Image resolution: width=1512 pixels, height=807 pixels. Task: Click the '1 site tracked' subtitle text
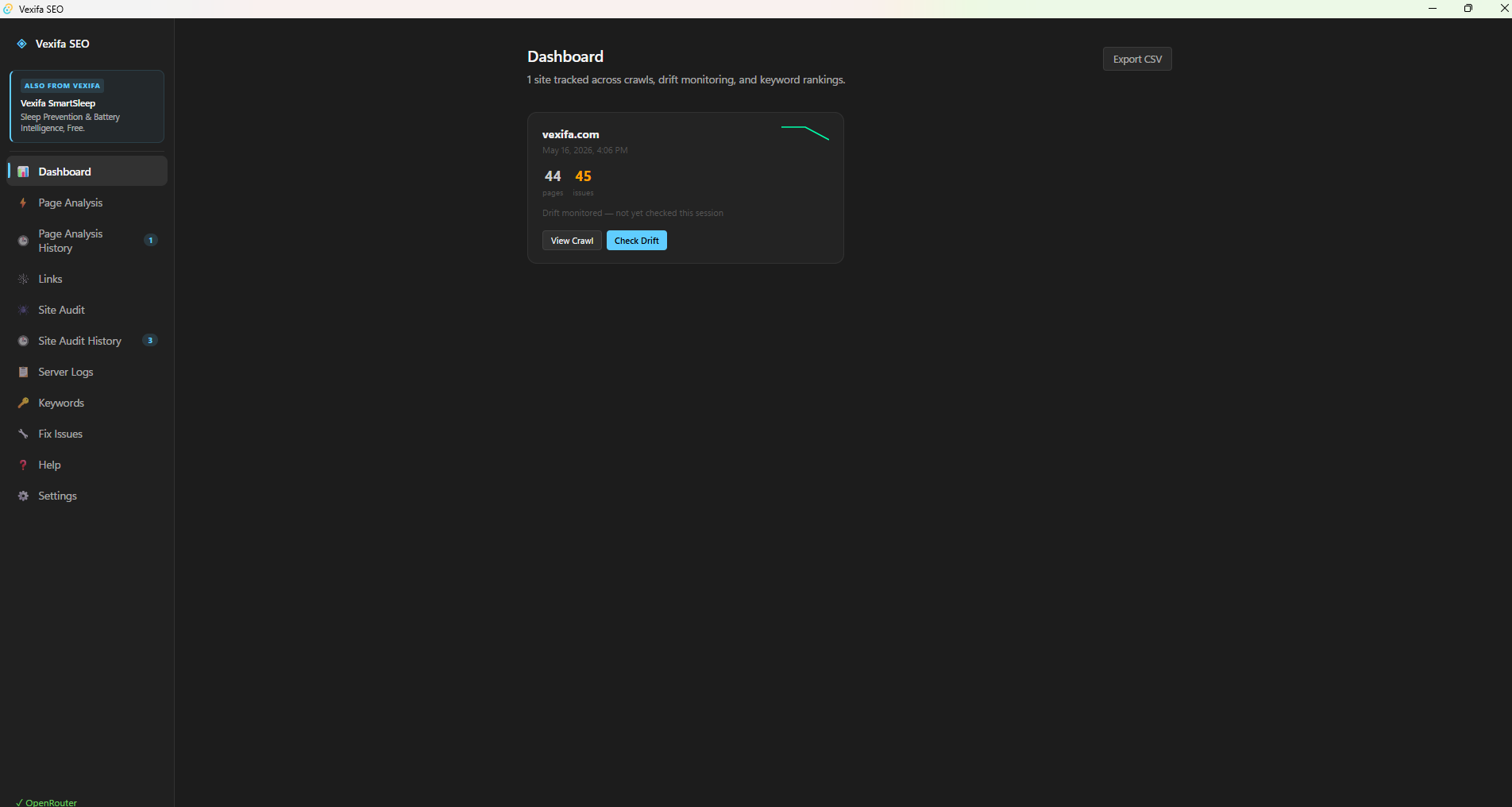coord(686,79)
